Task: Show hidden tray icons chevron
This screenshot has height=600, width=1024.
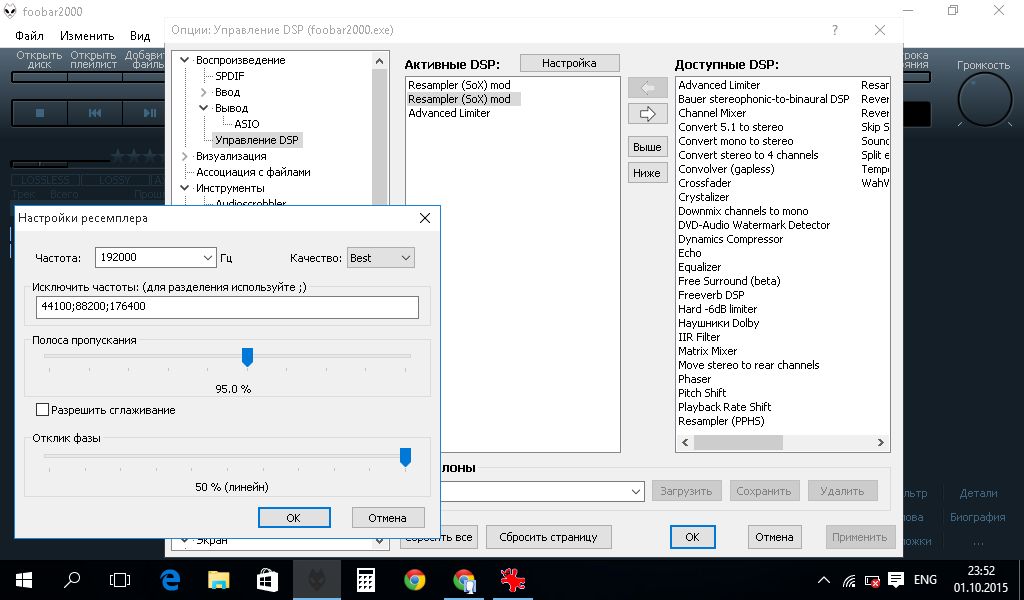Action: 824,580
